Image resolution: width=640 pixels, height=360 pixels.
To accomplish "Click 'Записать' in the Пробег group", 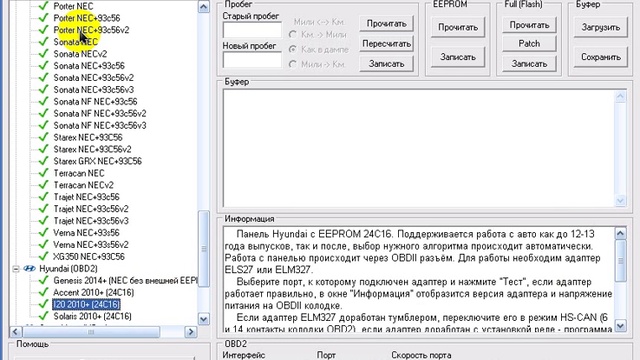I will (x=386, y=64).
